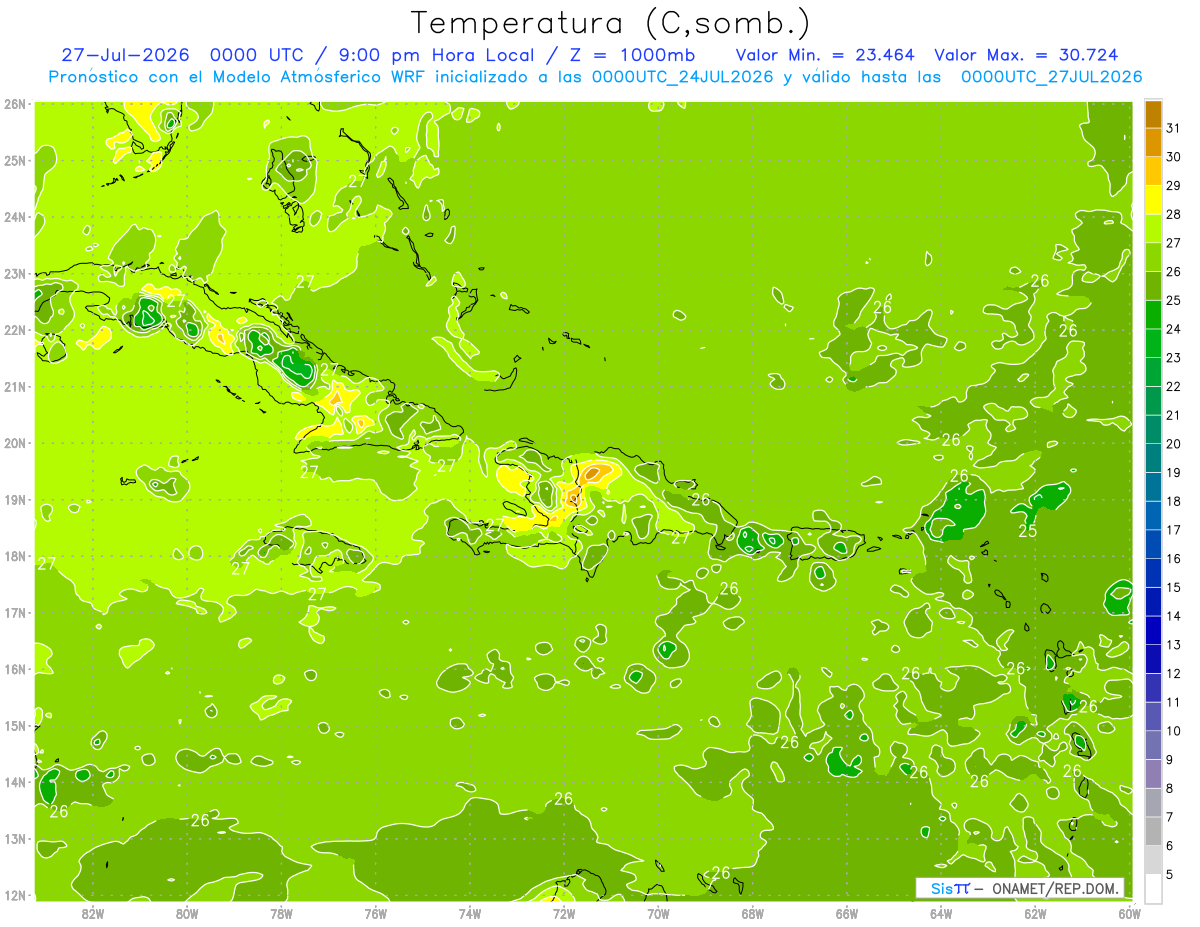The height and width of the screenshot is (927, 1200).
Task: Click the legend value "15"
Action: click(1174, 587)
